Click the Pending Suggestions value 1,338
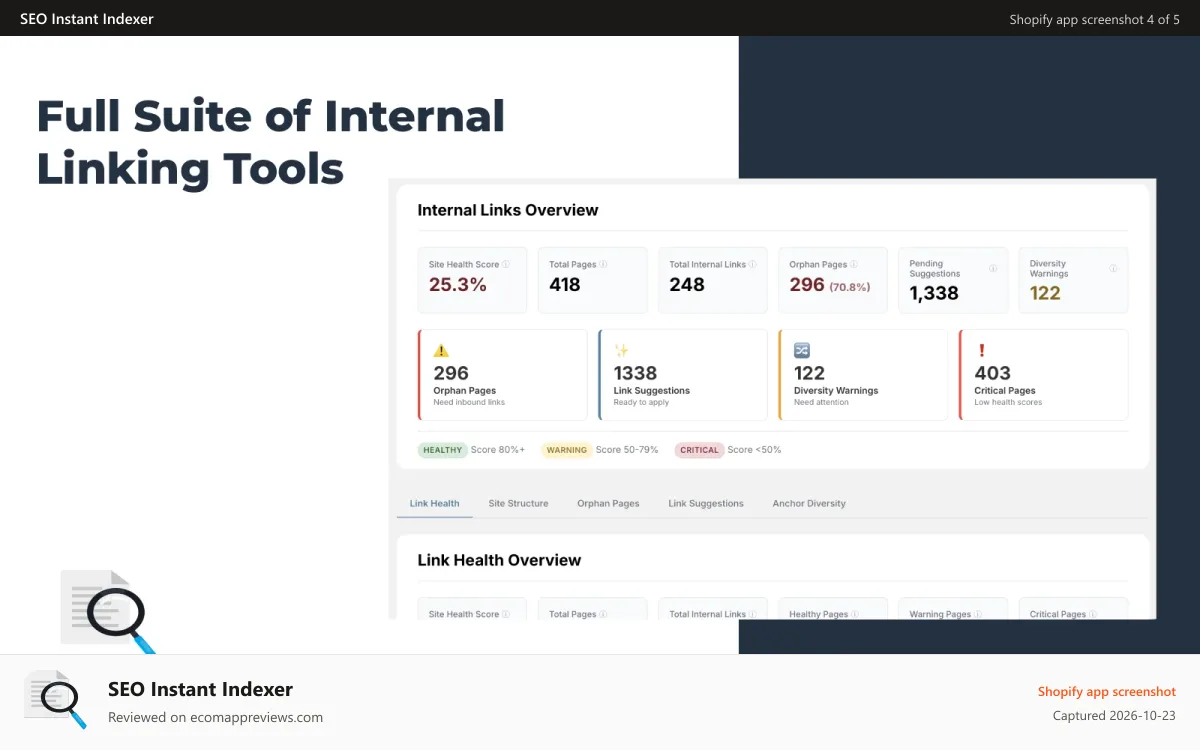Screen dimensions: 1200x750 [x=934, y=293]
